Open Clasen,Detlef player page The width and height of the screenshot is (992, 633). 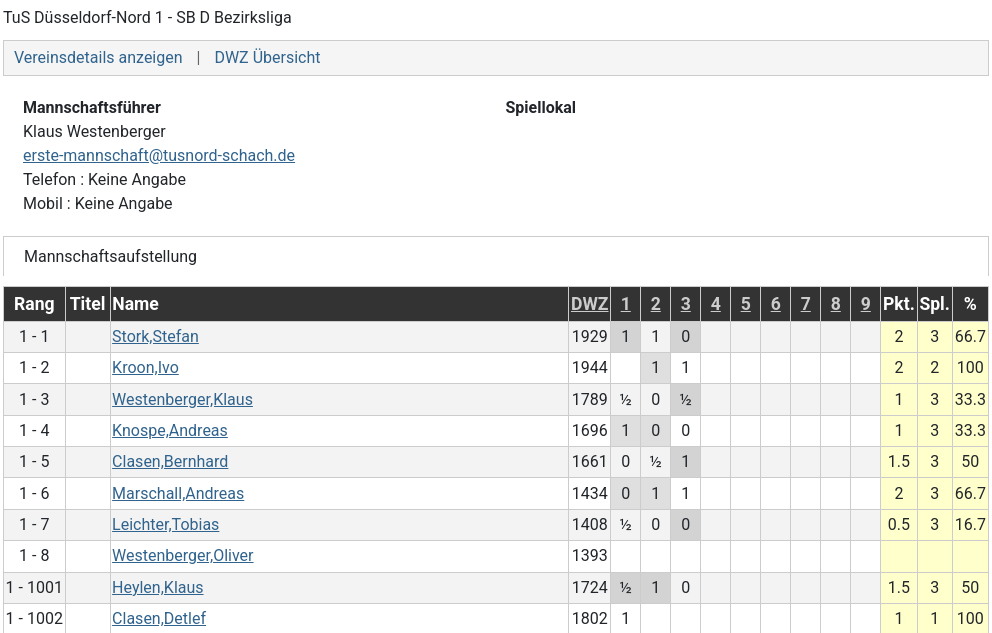coord(159,619)
